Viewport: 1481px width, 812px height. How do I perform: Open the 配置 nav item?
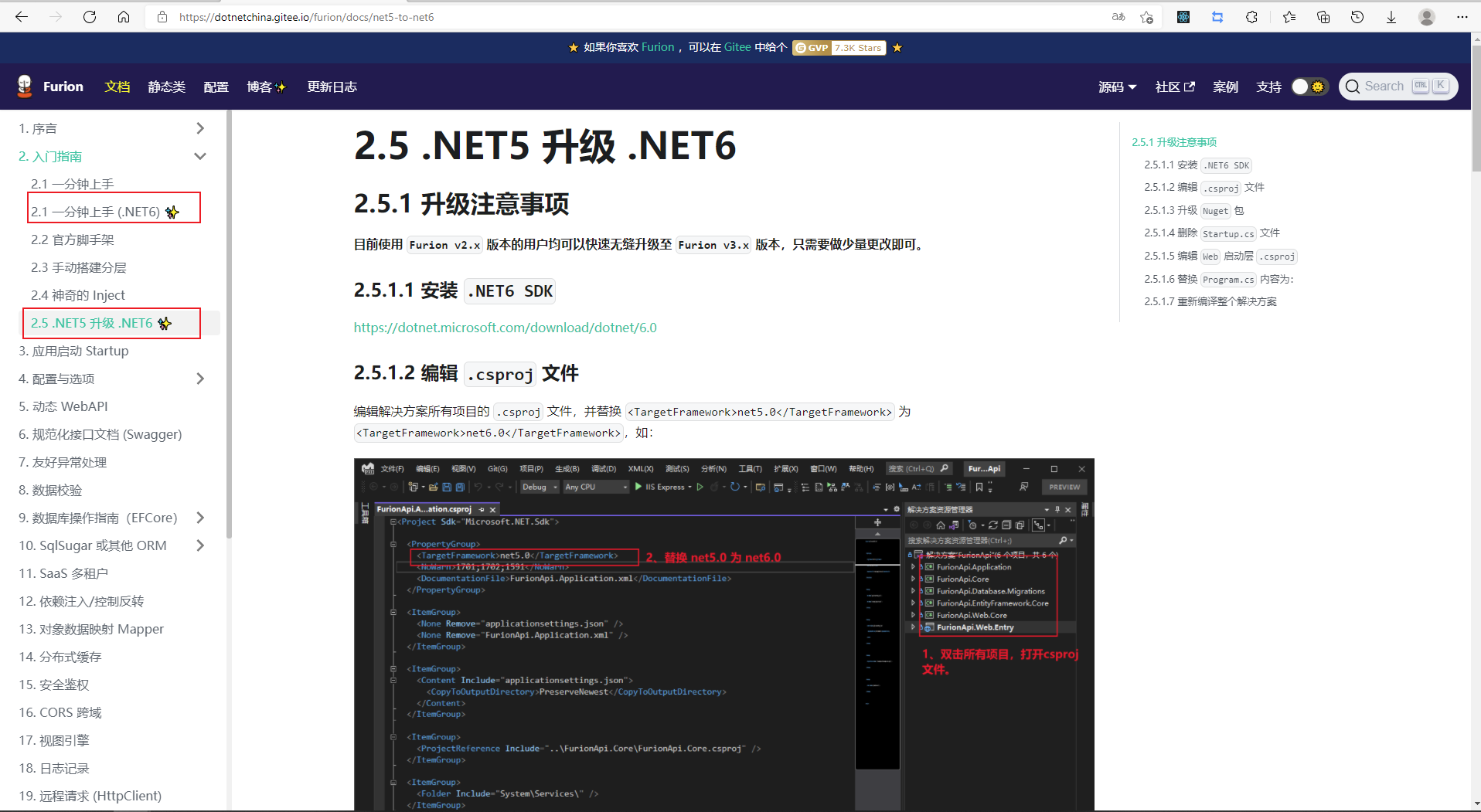216,87
